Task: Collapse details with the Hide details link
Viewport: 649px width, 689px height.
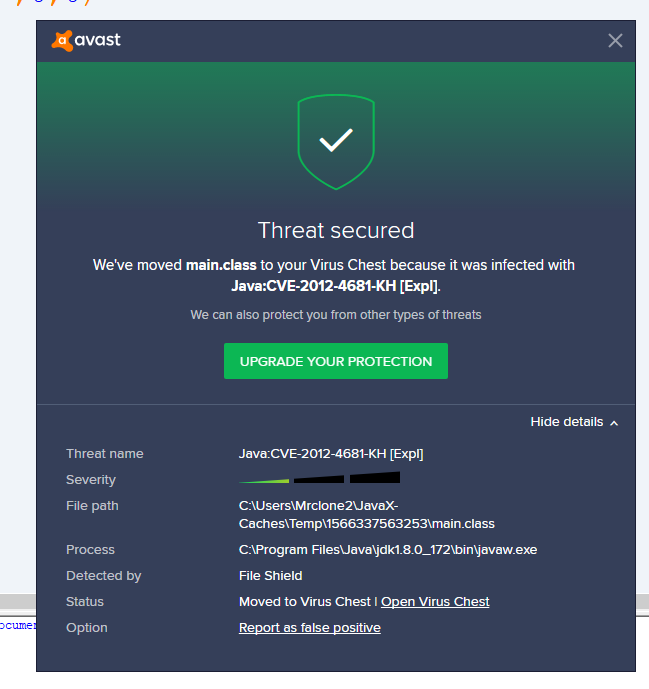Action: (x=566, y=422)
